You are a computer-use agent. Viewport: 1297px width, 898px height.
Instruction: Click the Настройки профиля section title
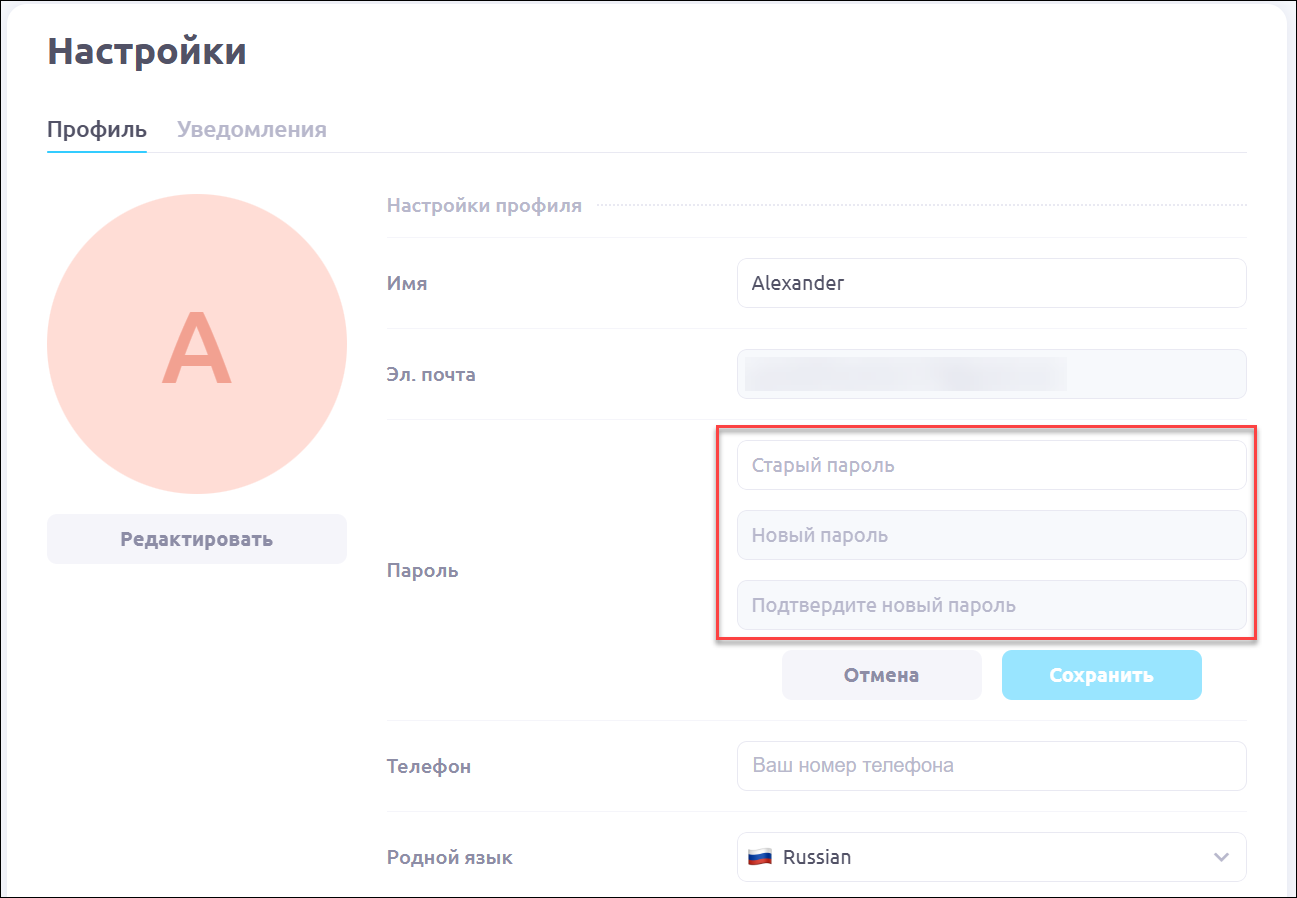coord(484,206)
